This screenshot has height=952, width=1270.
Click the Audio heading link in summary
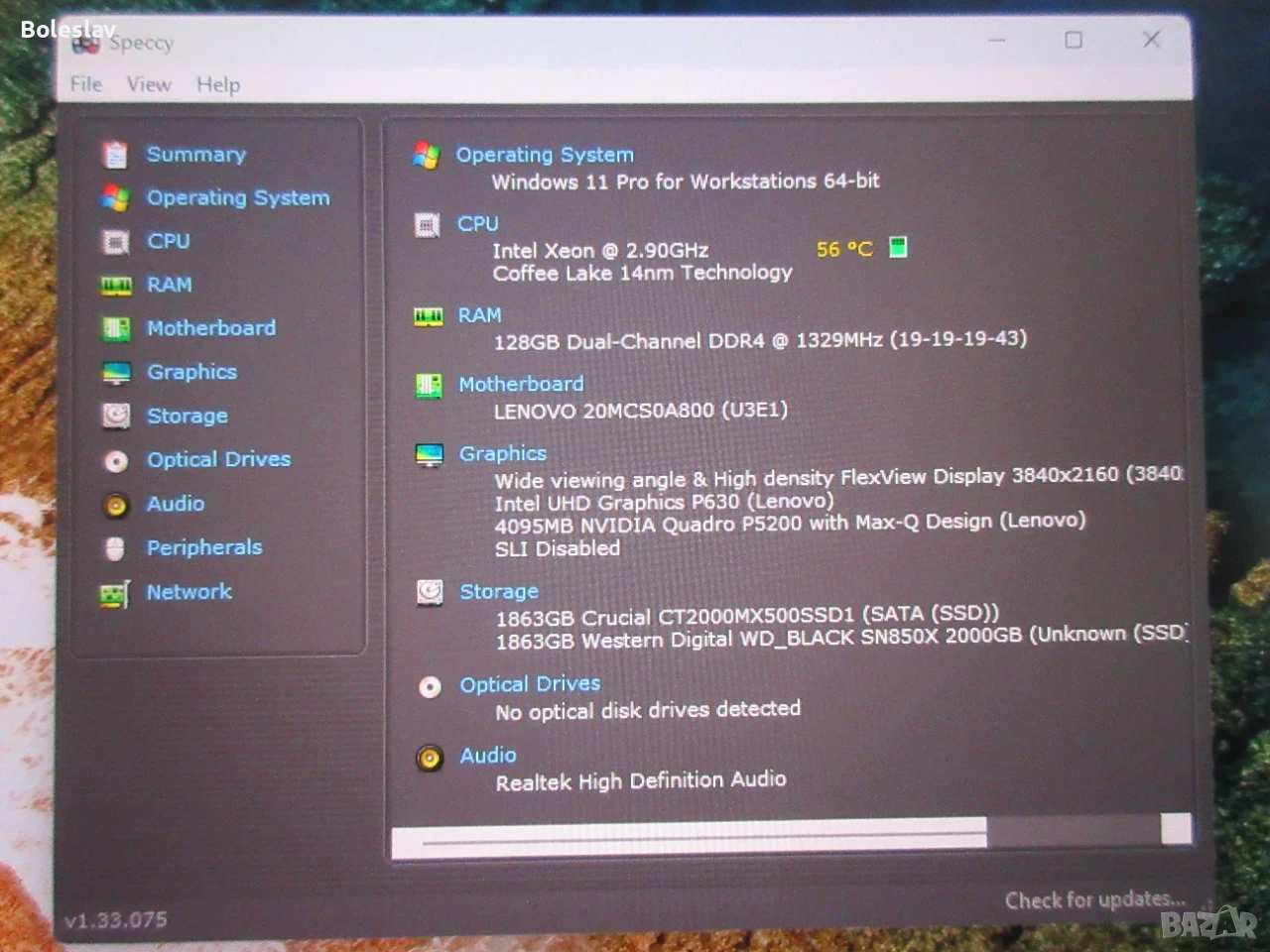click(x=488, y=756)
